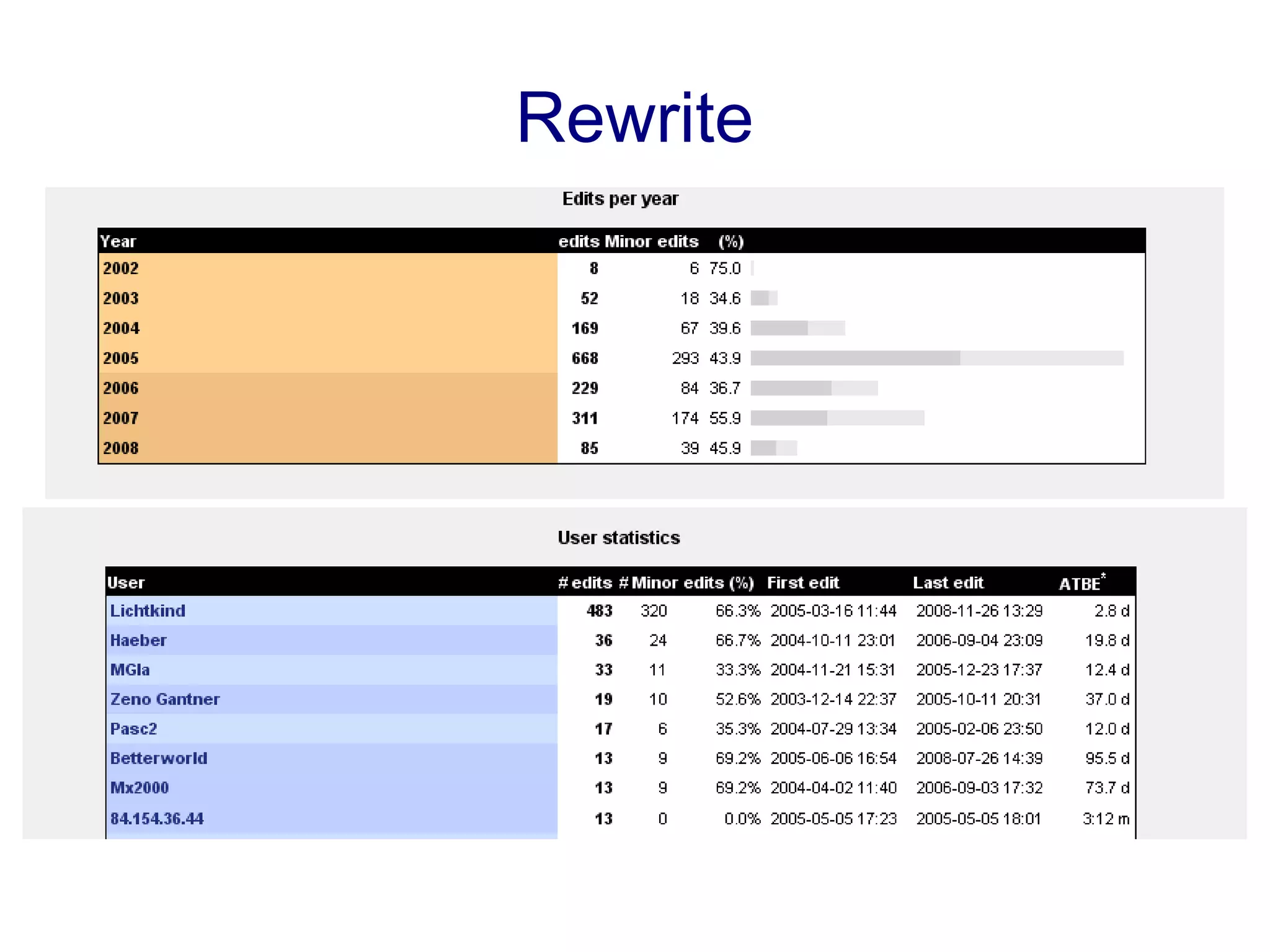Image resolution: width=1270 pixels, height=952 pixels.
Task: Click the 174 minor edits value
Action: pyautogui.click(x=685, y=418)
